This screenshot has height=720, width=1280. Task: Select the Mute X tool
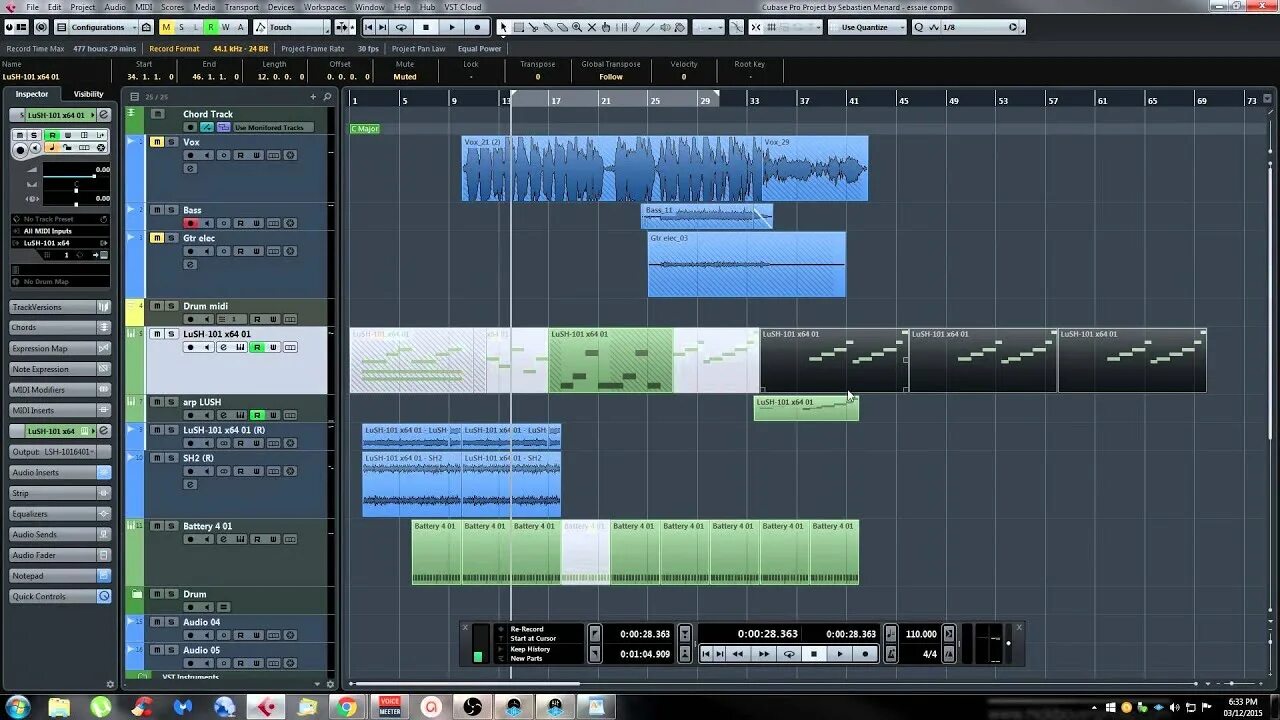point(592,27)
